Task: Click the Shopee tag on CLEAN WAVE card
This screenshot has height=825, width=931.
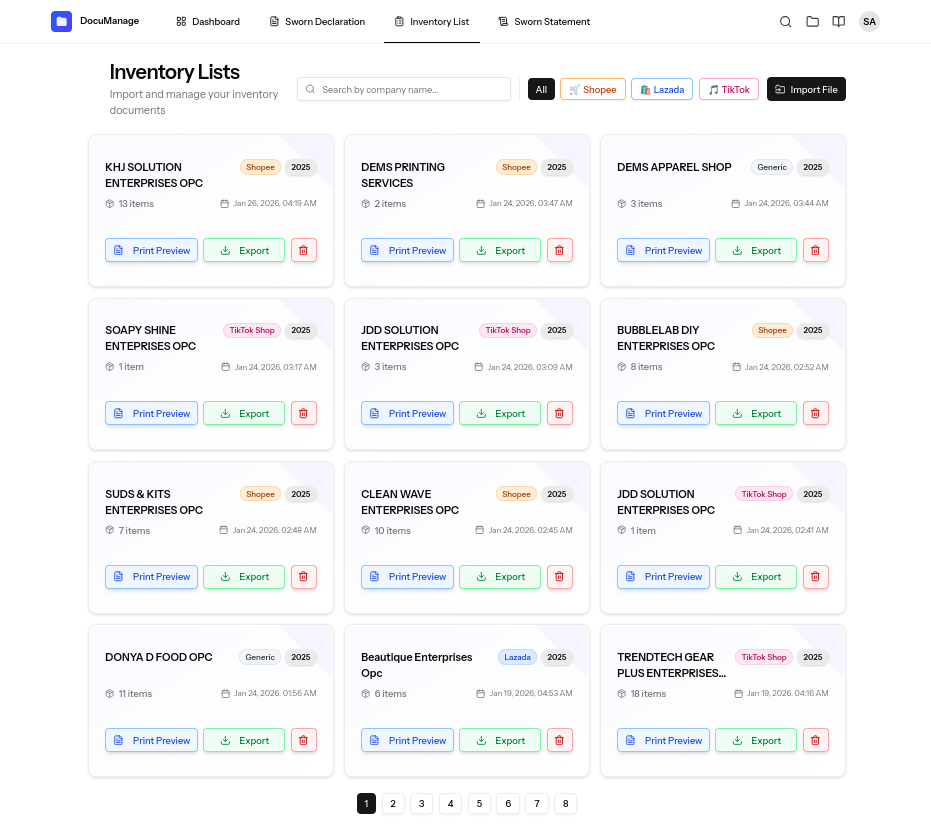Action: pos(516,494)
